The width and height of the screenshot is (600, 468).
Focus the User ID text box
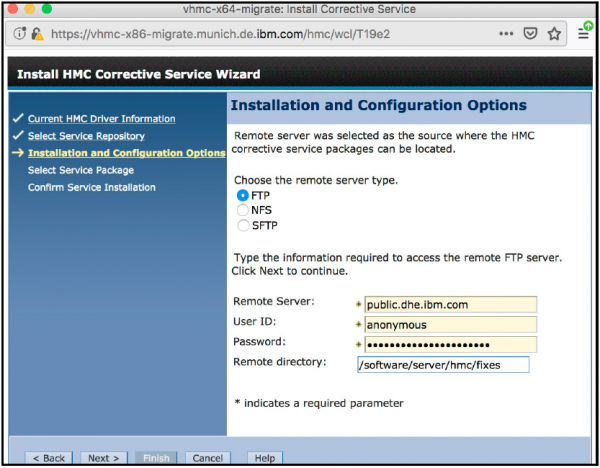tap(446, 324)
